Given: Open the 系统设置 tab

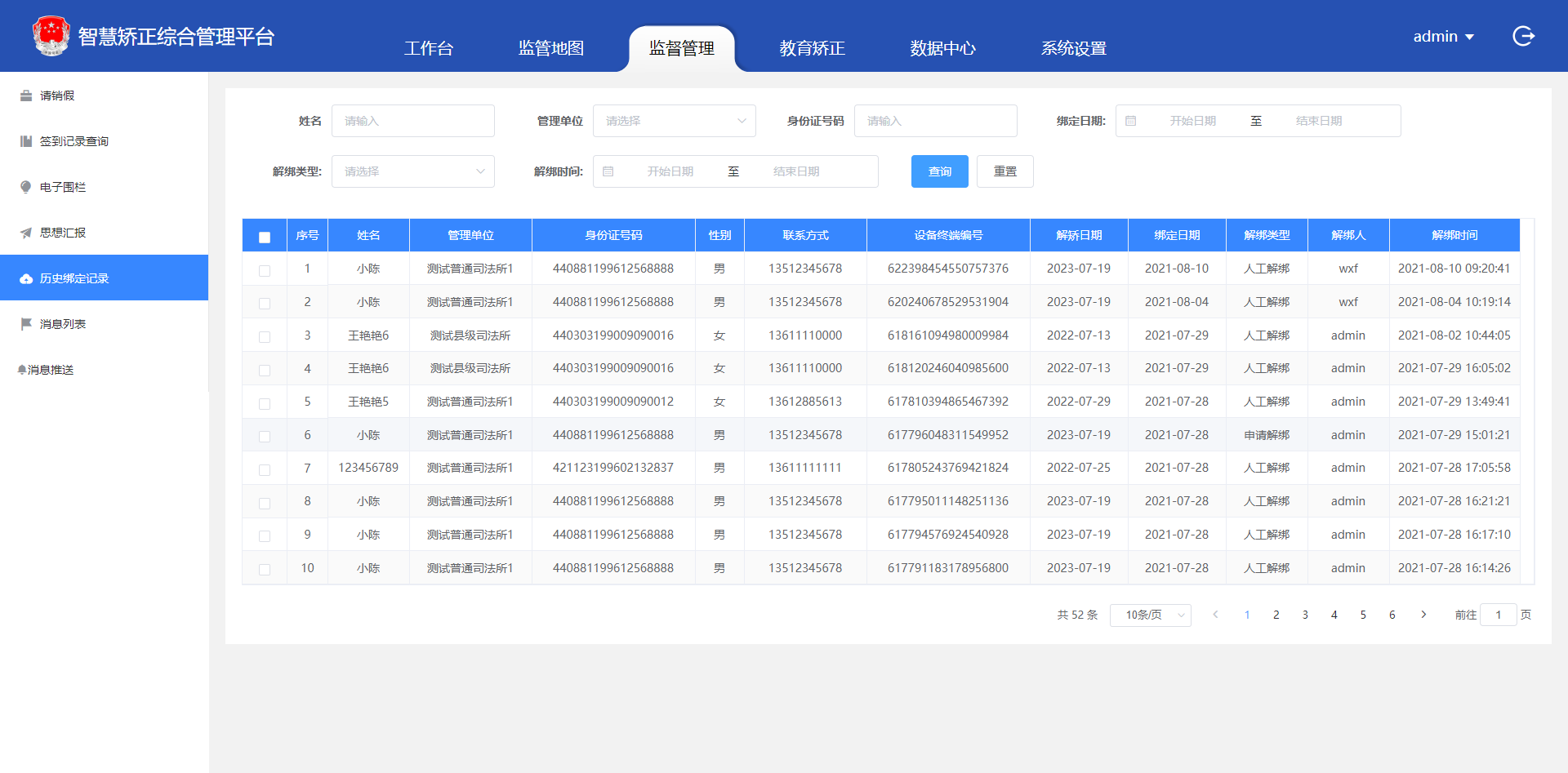Looking at the screenshot, I should (x=1074, y=48).
